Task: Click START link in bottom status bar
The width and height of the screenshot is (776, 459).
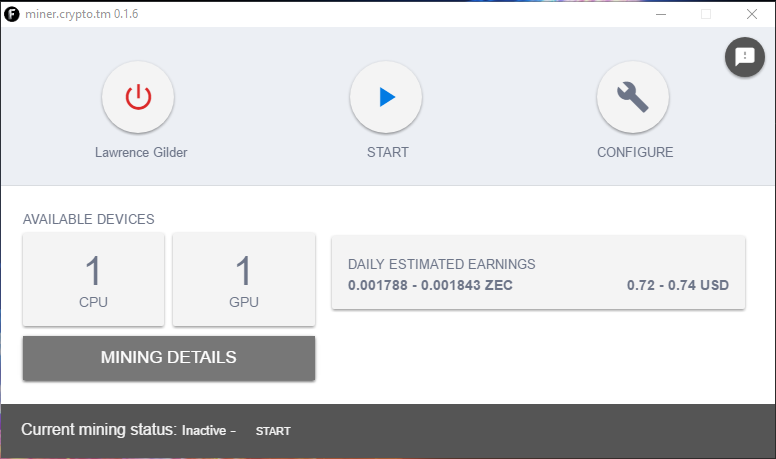Action: pyautogui.click(x=273, y=431)
